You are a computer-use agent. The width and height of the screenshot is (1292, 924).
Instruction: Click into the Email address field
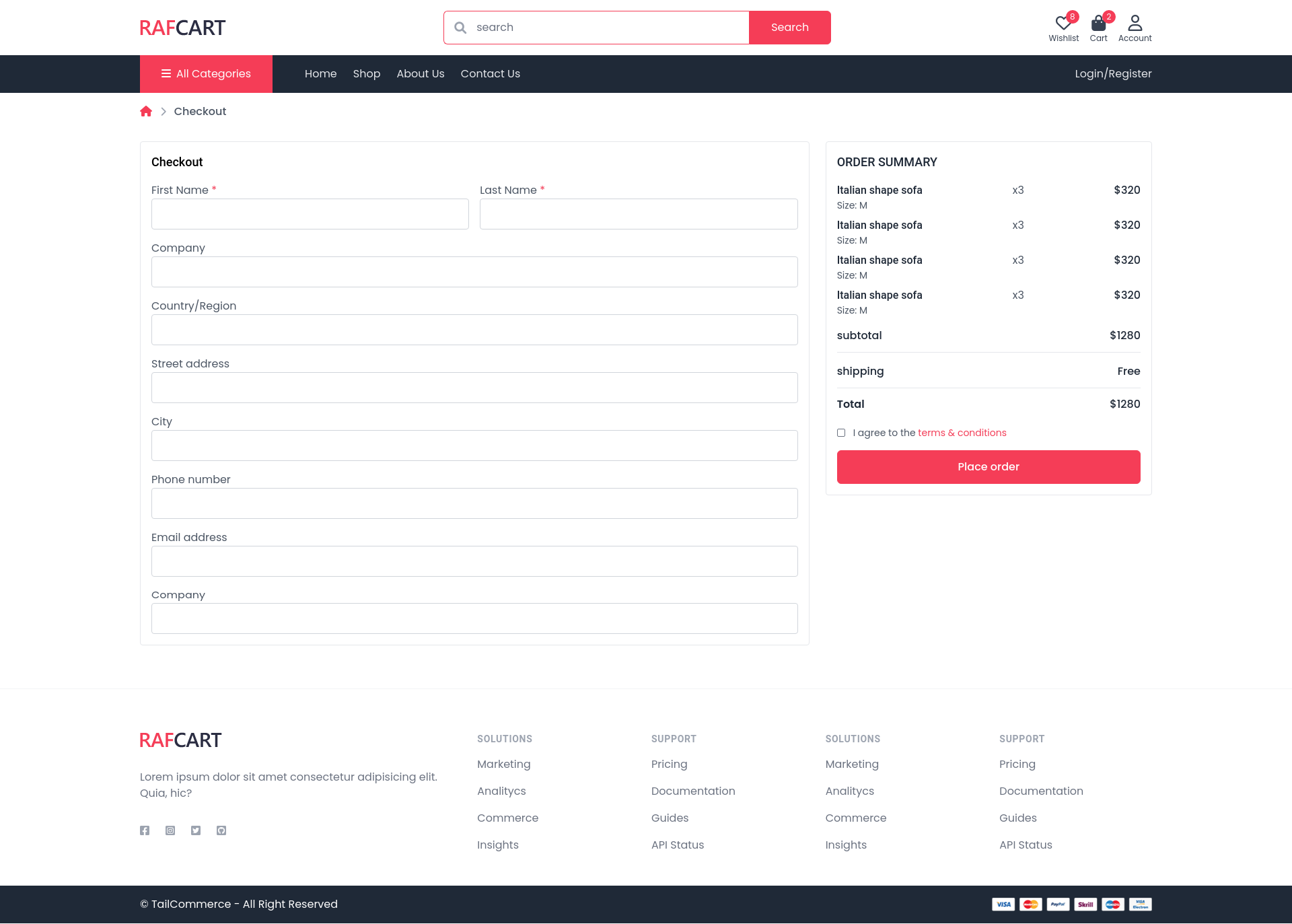(x=474, y=561)
